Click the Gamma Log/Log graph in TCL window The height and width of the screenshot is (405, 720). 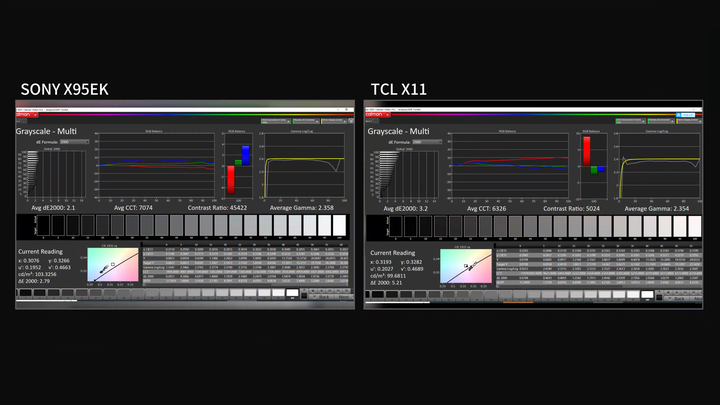point(659,166)
